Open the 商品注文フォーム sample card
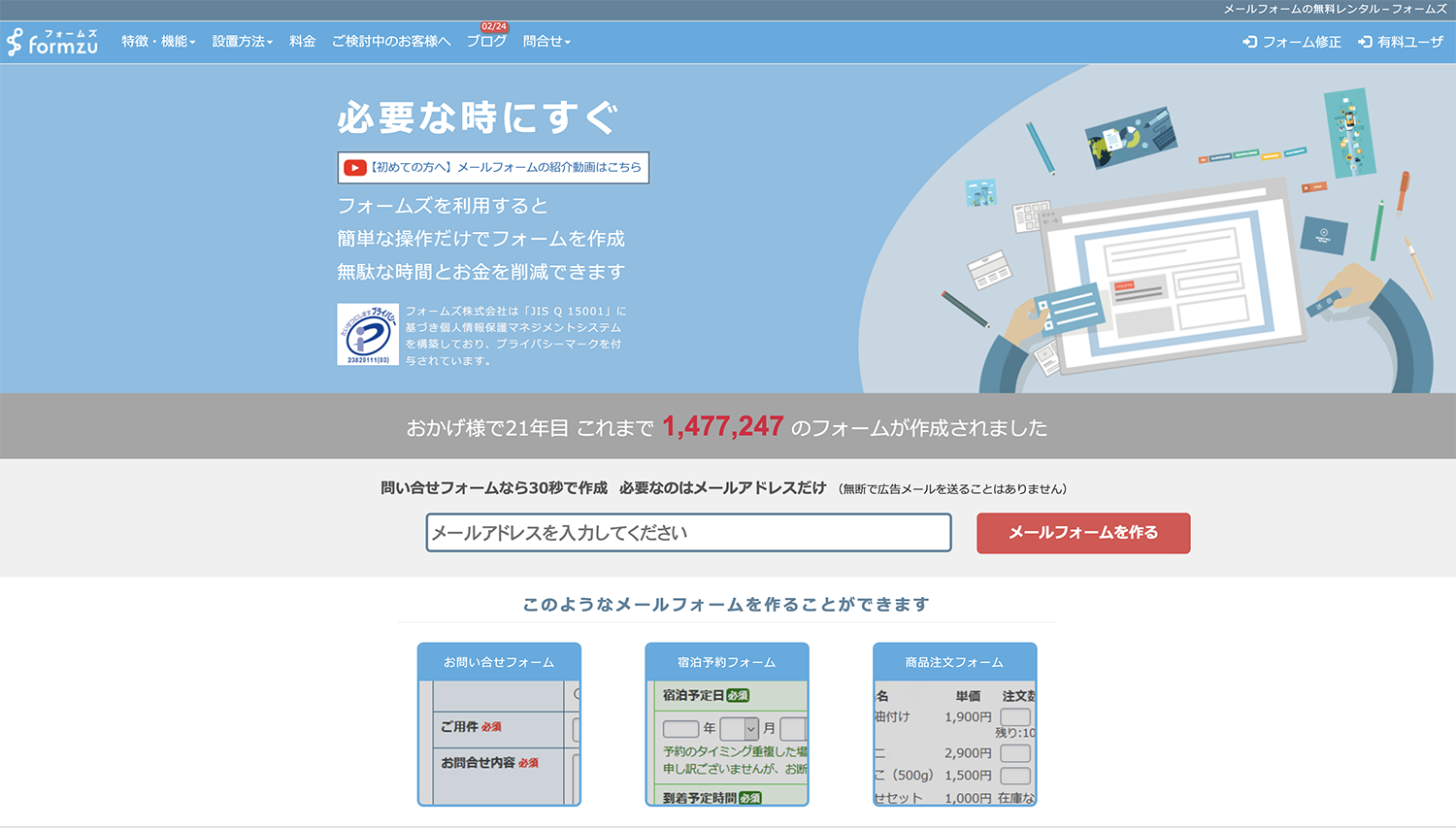 [955, 724]
